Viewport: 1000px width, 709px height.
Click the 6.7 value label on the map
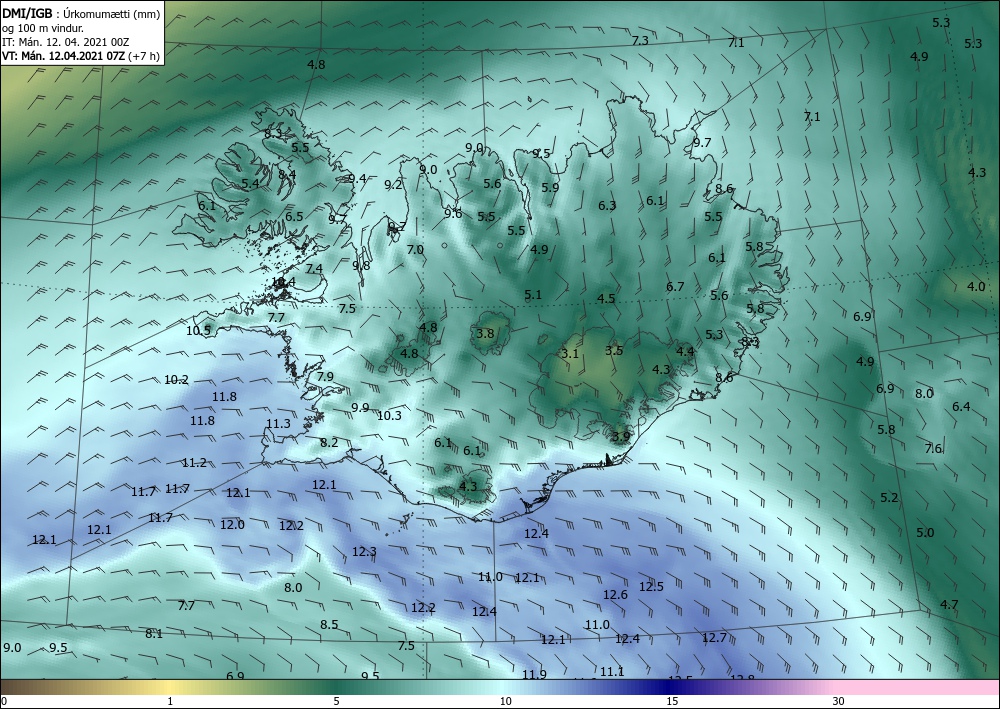click(675, 287)
